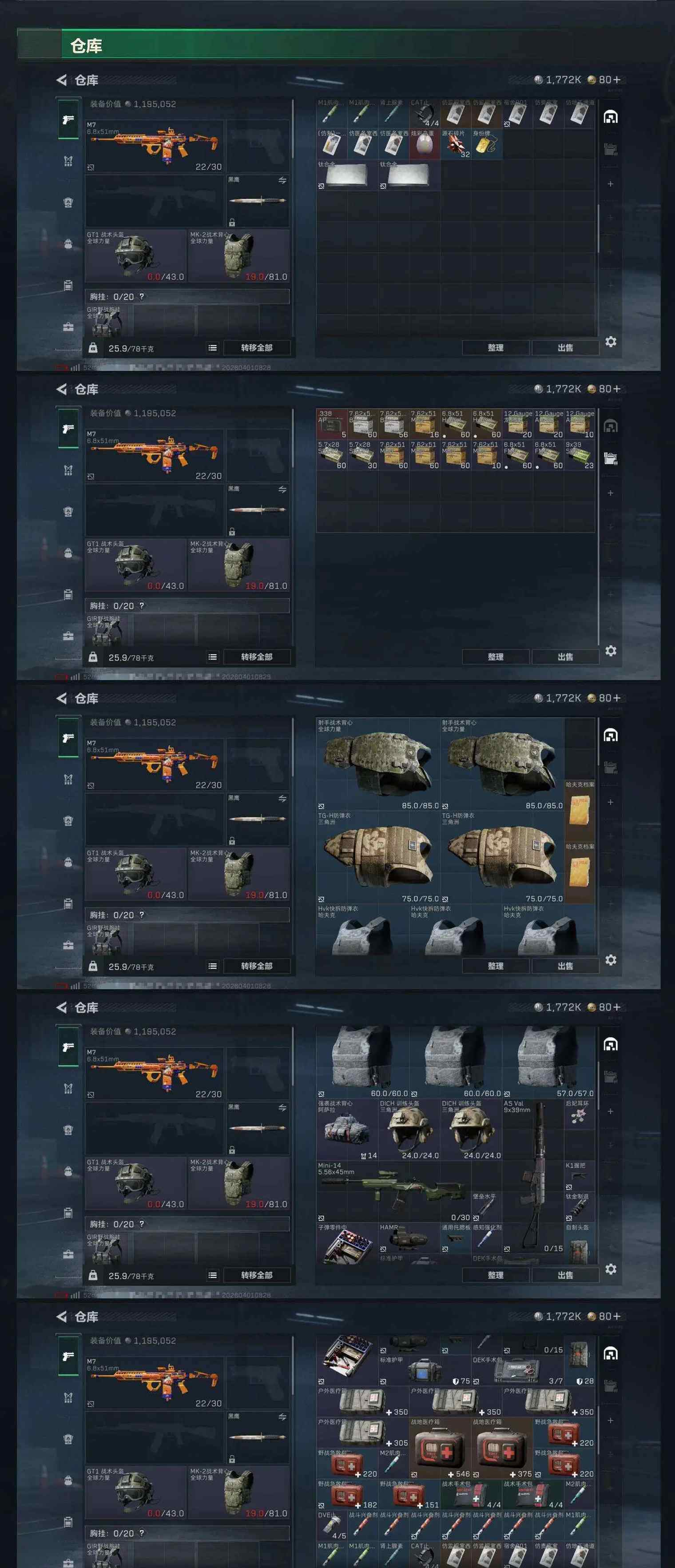
Task: Click 整理 below the ammo stash grid
Action: point(496,657)
